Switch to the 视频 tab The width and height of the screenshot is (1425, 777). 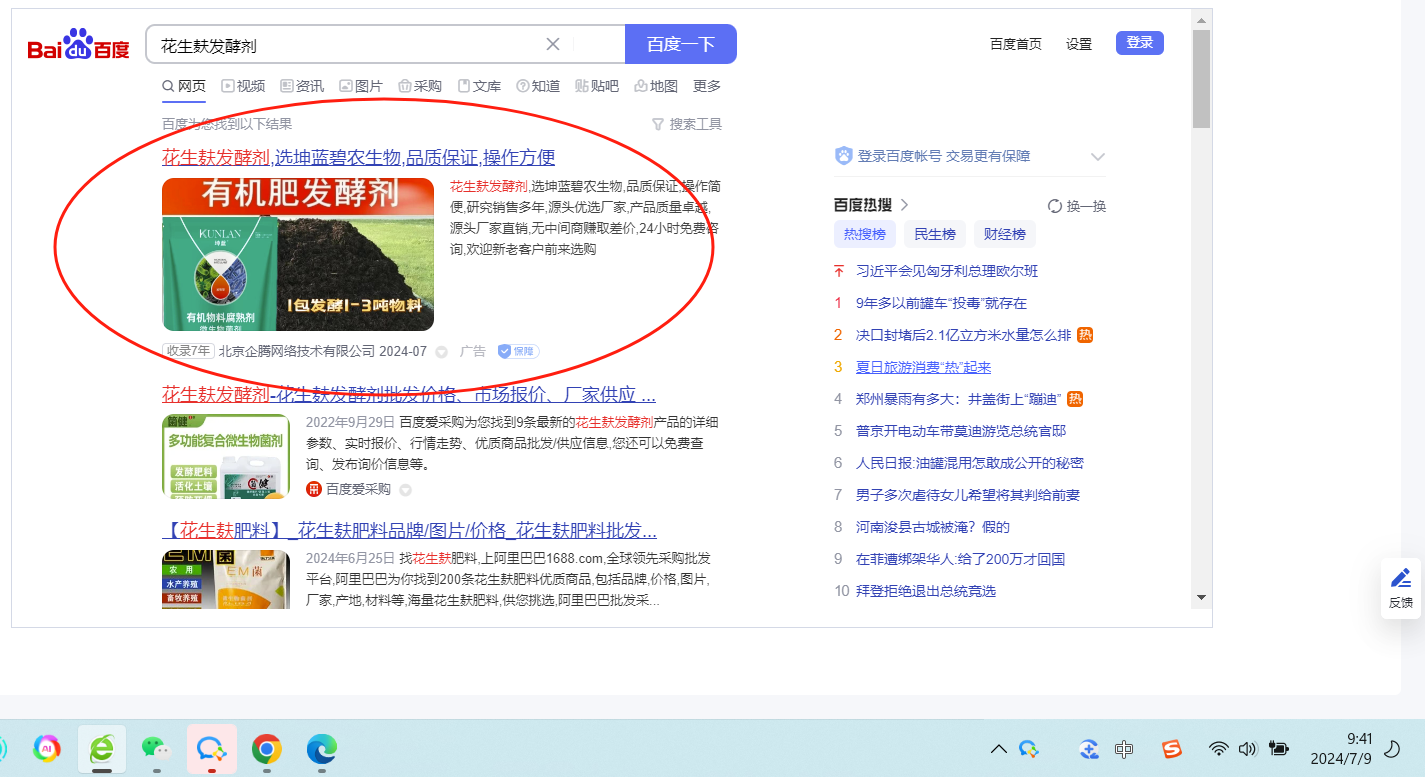(x=243, y=86)
